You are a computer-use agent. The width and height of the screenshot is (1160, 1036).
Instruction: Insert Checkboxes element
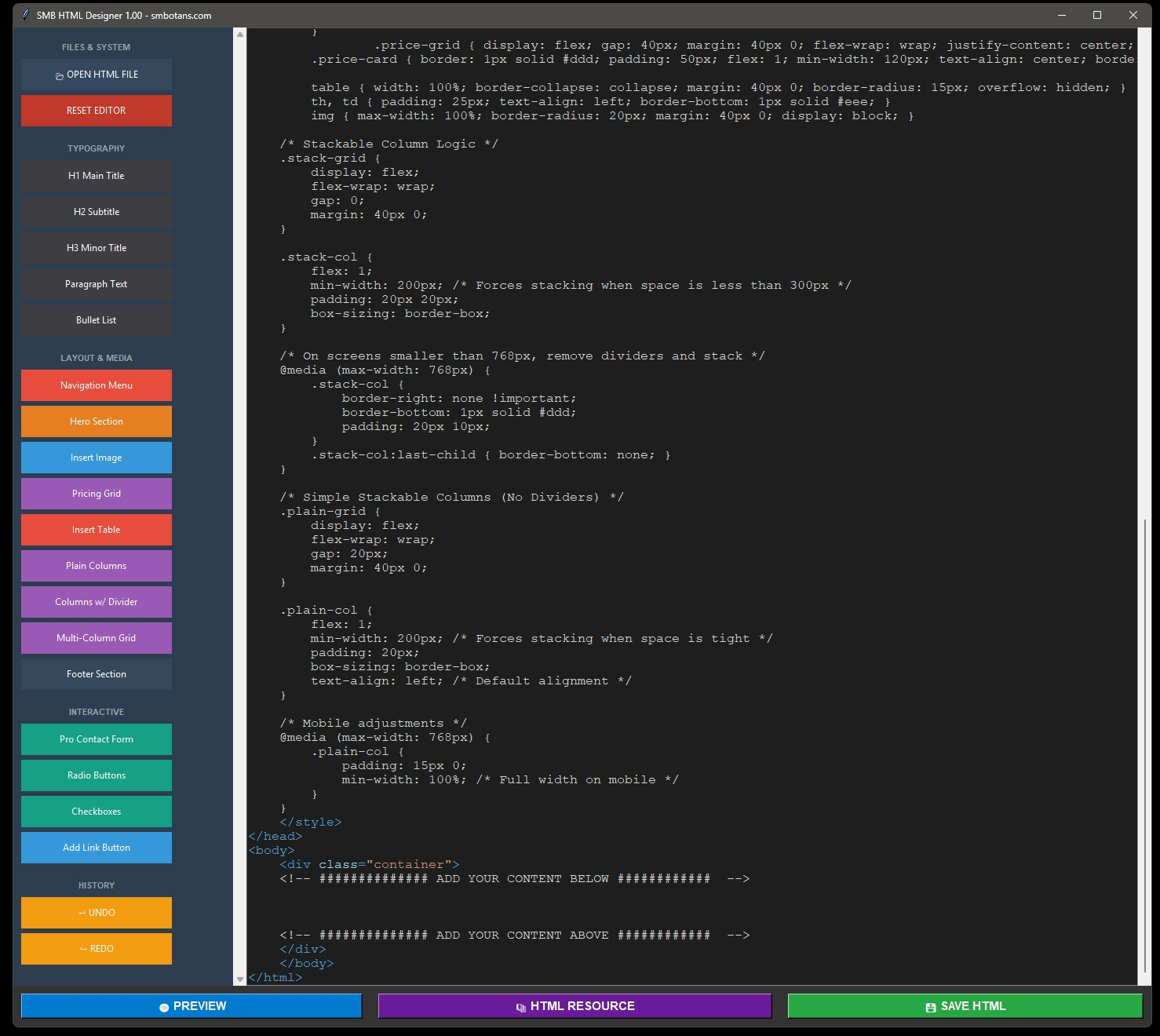pos(97,812)
